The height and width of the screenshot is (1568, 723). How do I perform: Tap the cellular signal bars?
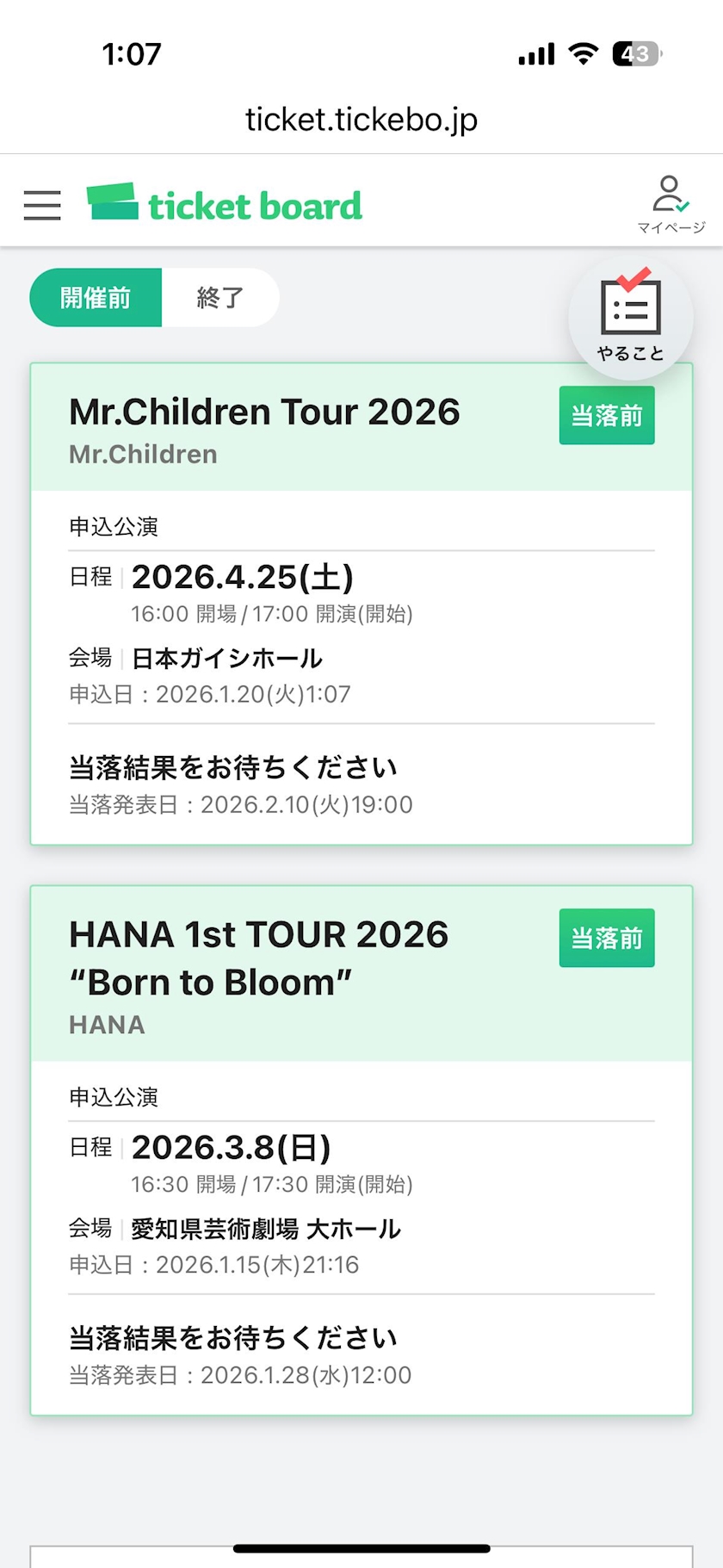[536, 55]
